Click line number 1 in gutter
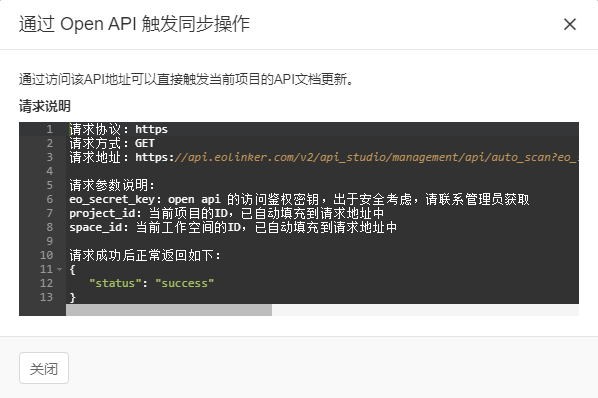Viewport: 598px width, 398px height. click(50, 129)
